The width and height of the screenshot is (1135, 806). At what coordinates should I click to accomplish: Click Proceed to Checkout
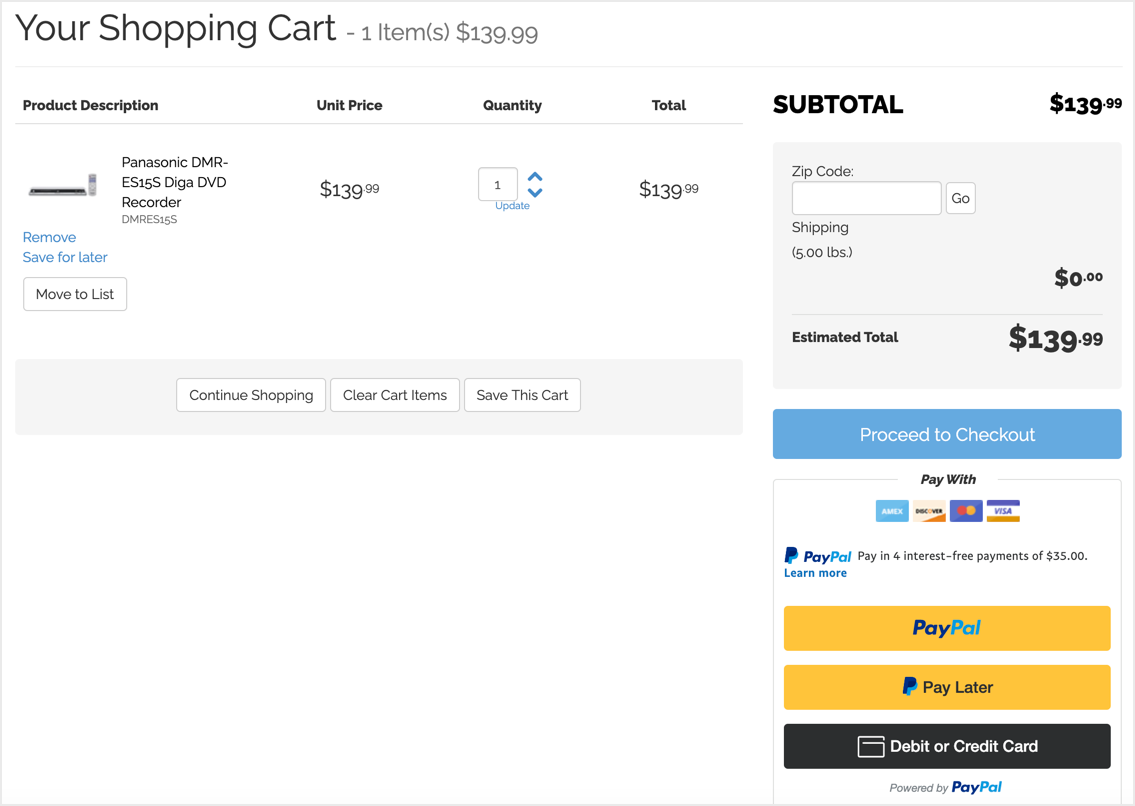click(946, 433)
